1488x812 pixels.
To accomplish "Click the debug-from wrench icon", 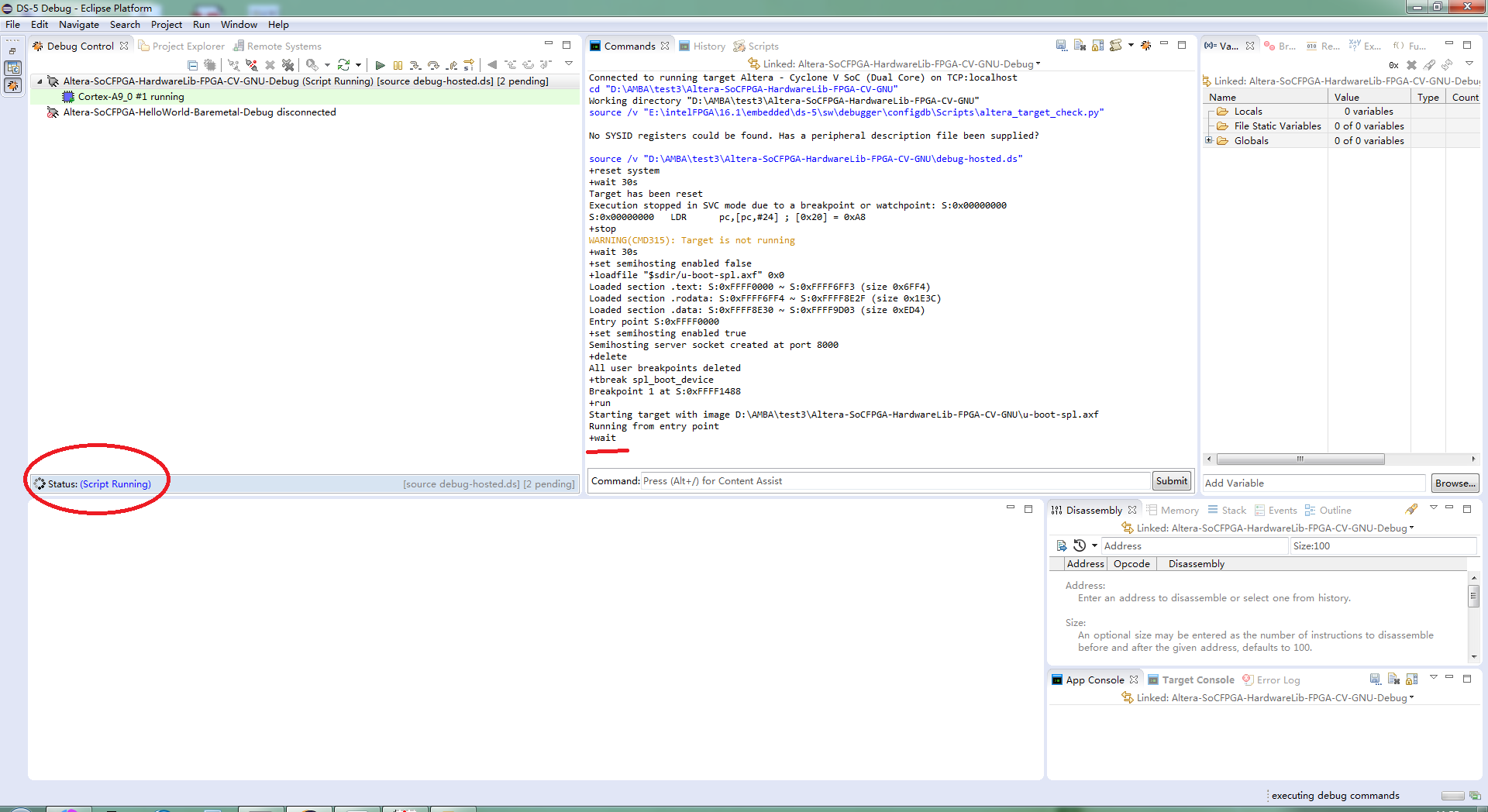I will [x=312, y=65].
